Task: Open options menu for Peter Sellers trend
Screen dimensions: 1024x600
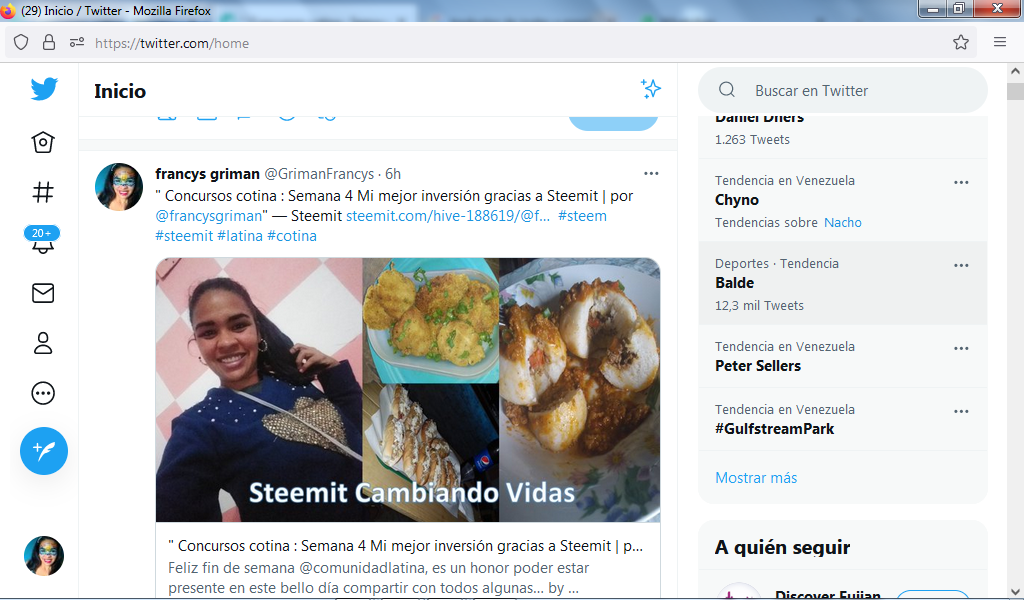Action: pyautogui.click(x=961, y=348)
